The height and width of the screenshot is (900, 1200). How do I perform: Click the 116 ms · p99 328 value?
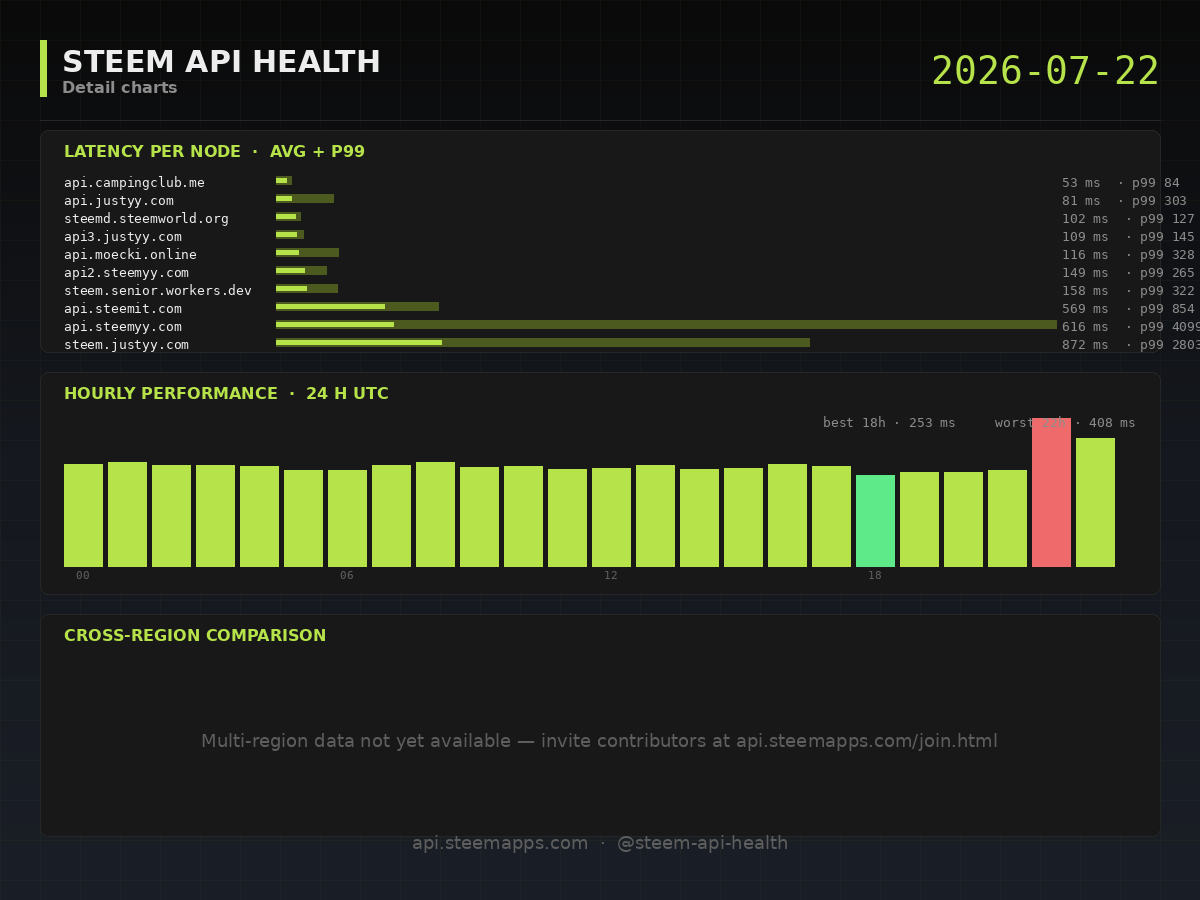[1129, 255]
